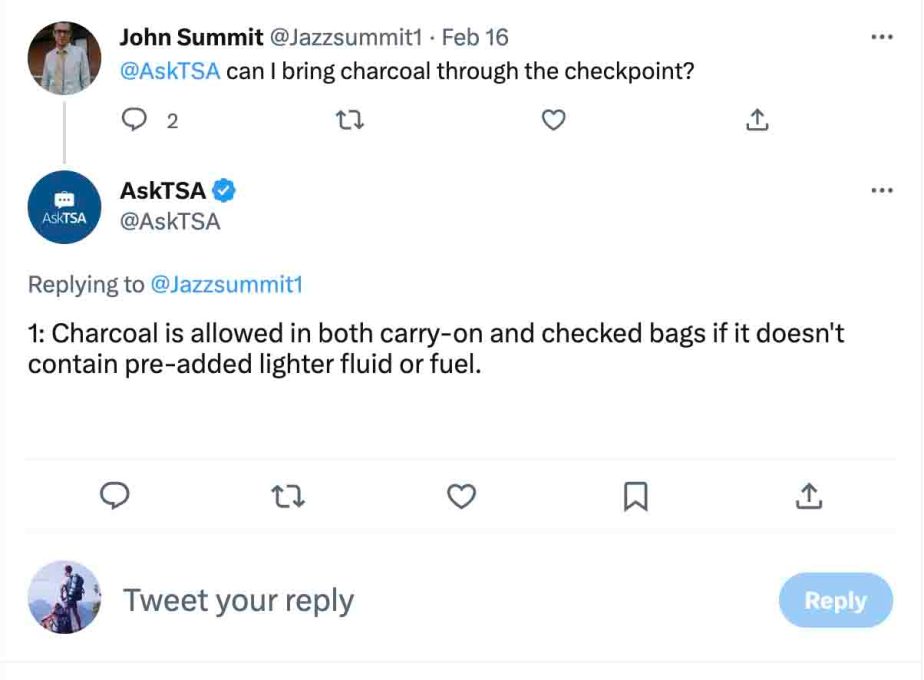Click reply bubble on John Summit's tweet
Image resolution: width=924 pixels, height=680 pixels.
134,120
